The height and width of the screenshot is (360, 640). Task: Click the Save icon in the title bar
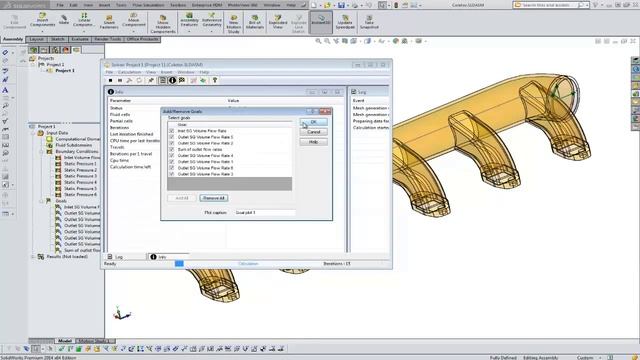click(x=341, y=5)
